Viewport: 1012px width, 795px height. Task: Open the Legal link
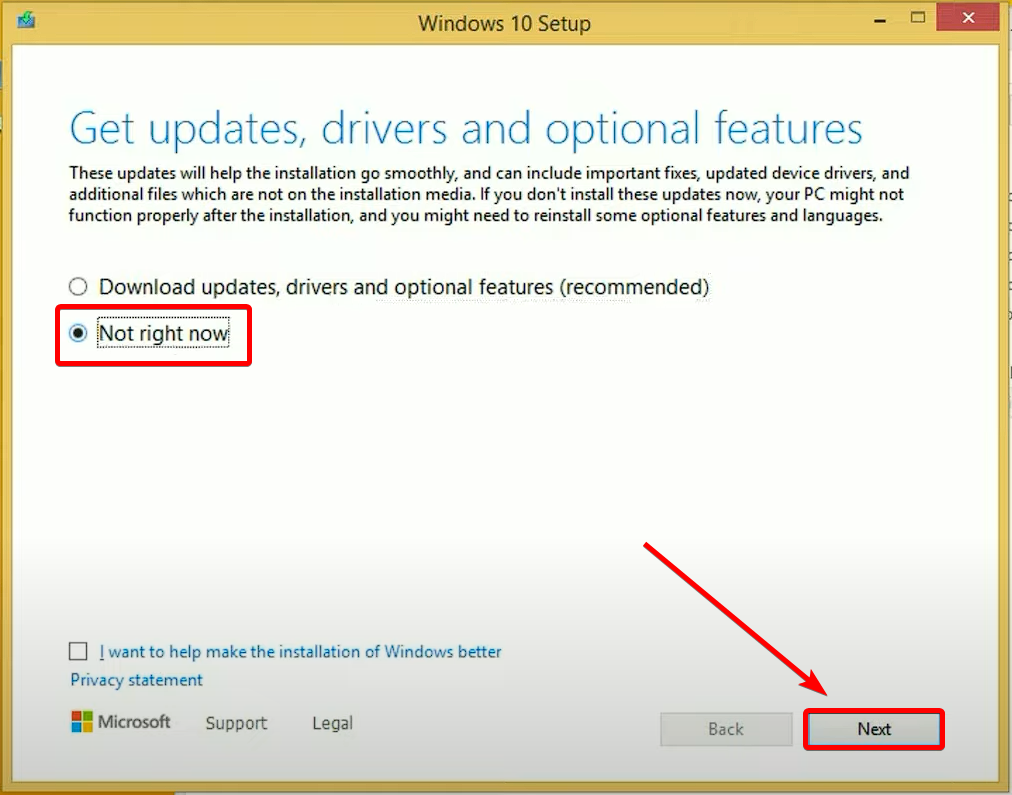[332, 723]
